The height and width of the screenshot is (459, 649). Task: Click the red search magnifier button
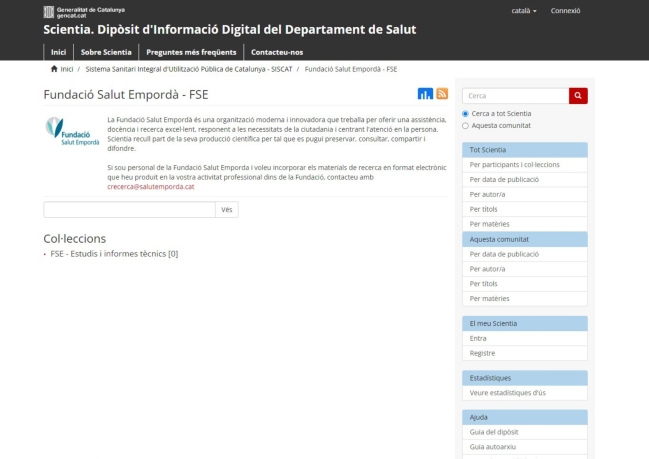pyautogui.click(x=578, y=96)
